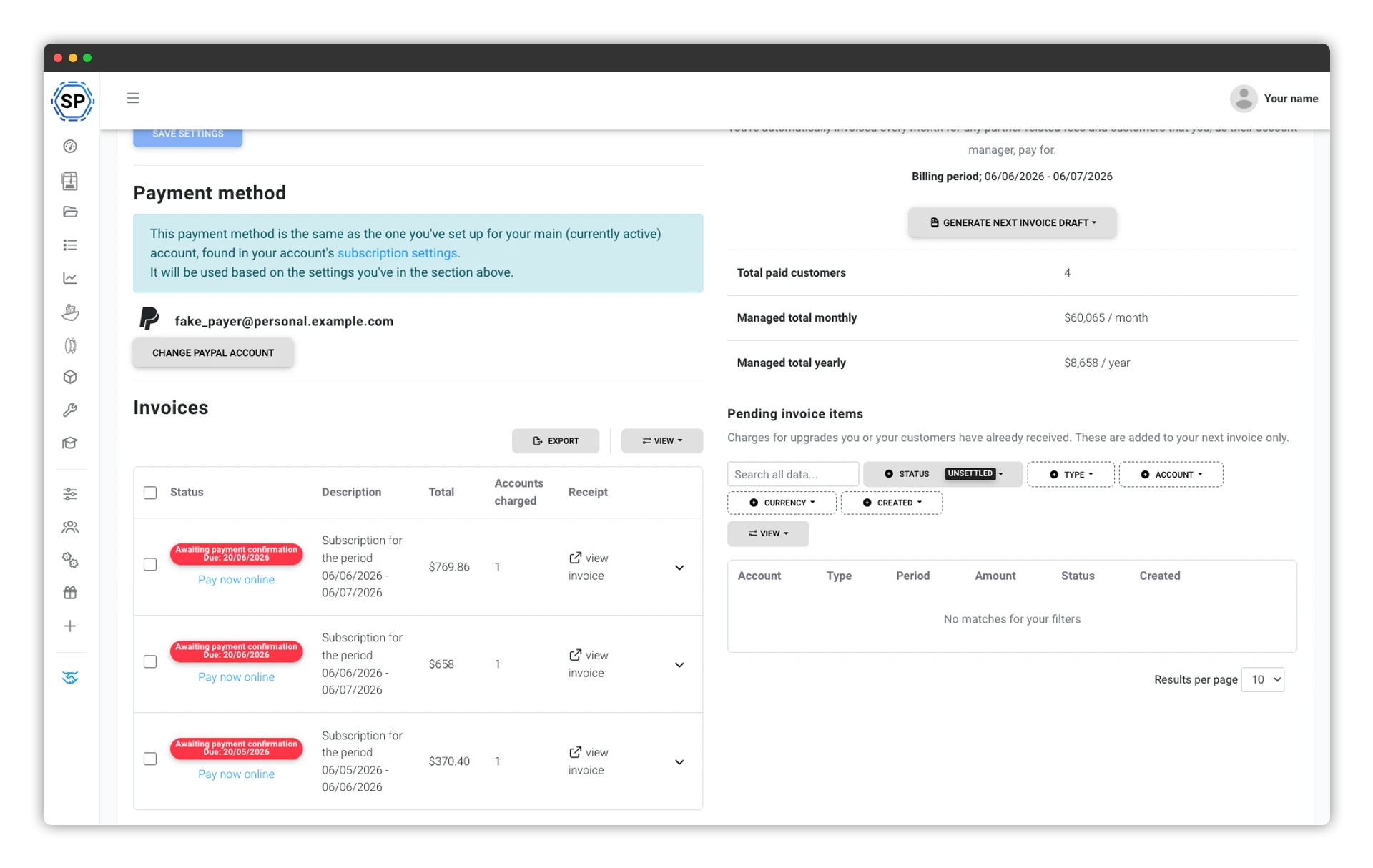The height and width of the screenshot is (868, 1373).
Task: Open the Invoices VIEW dropdown
Action: point(662,441)
